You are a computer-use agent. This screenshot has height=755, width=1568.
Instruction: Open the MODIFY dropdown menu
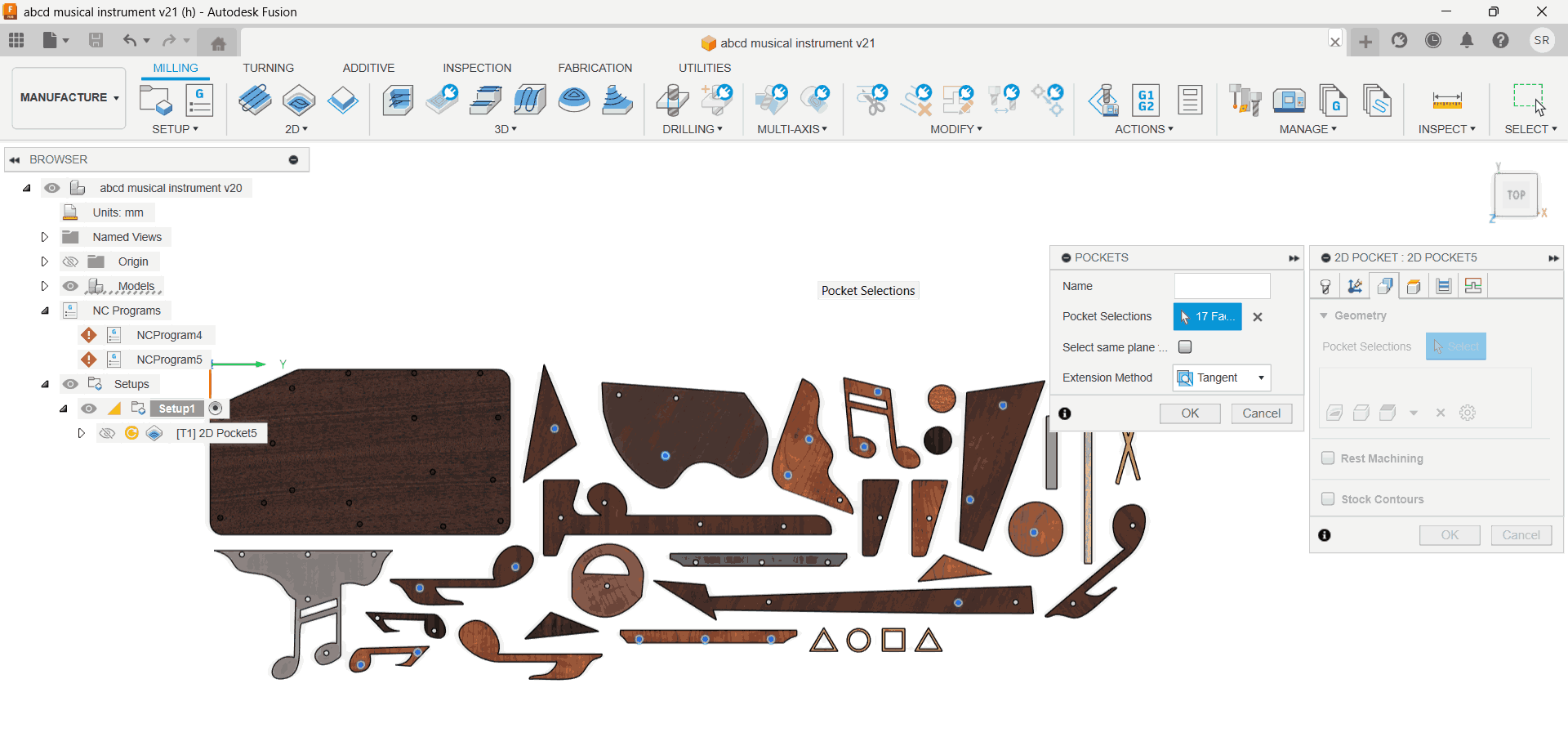tap(956, 129)
